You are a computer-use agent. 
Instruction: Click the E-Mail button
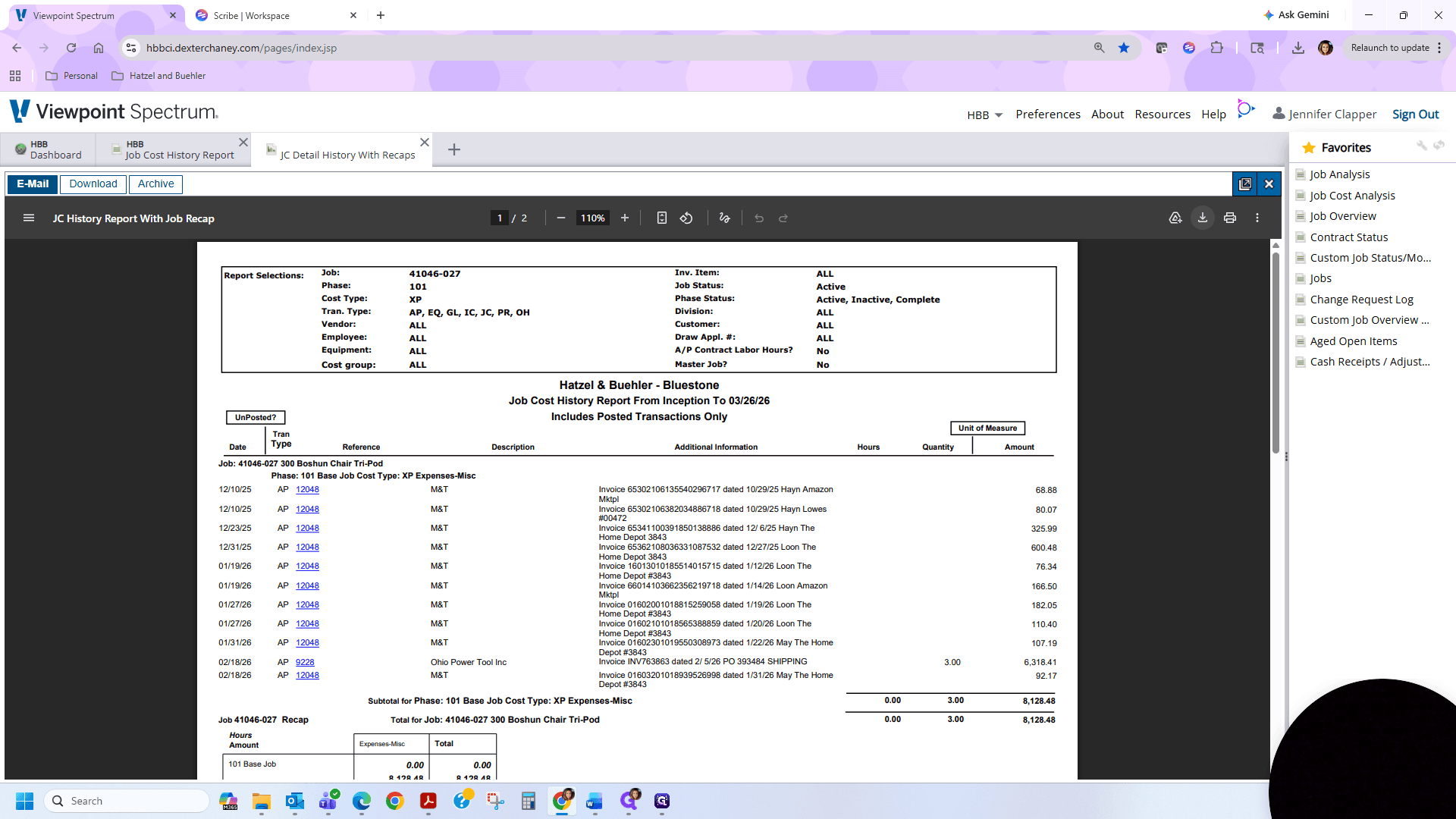(x=33, y=184)
